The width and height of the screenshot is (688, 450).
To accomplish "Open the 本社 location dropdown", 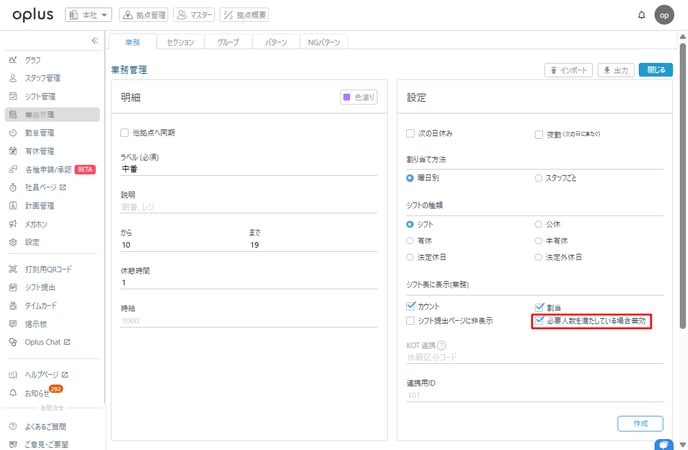I will tap(89, 15).
